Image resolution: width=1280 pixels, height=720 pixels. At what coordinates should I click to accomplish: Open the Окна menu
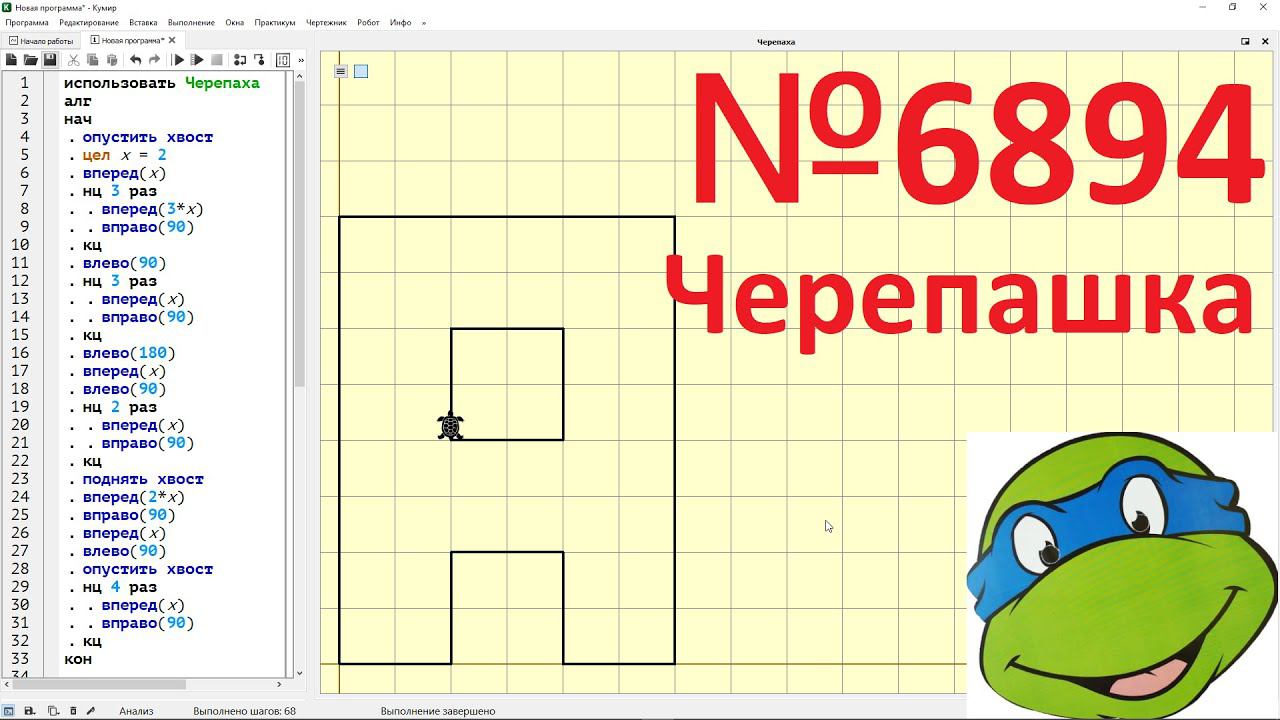click(235, 22)
